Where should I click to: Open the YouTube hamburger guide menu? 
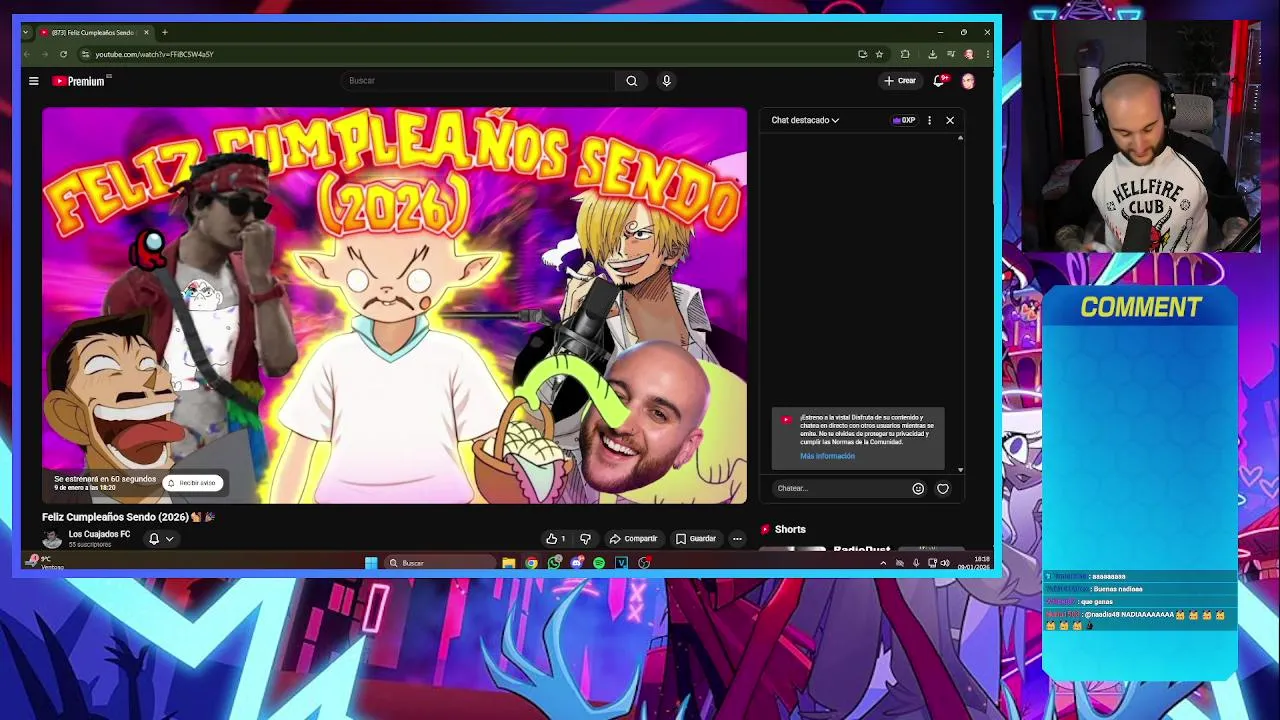[33, 81]
